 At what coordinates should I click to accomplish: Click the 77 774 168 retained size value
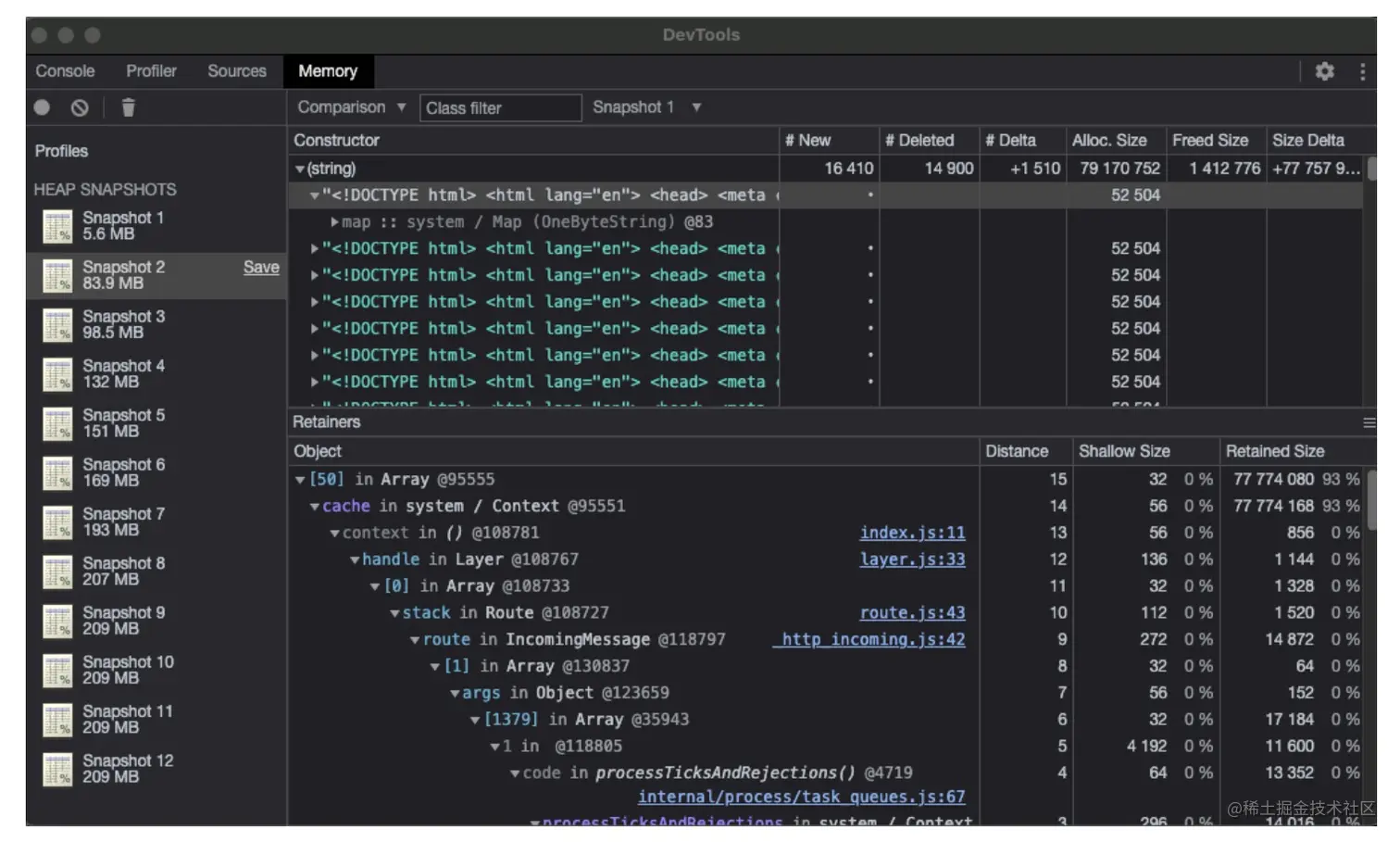coord(1273,507)
